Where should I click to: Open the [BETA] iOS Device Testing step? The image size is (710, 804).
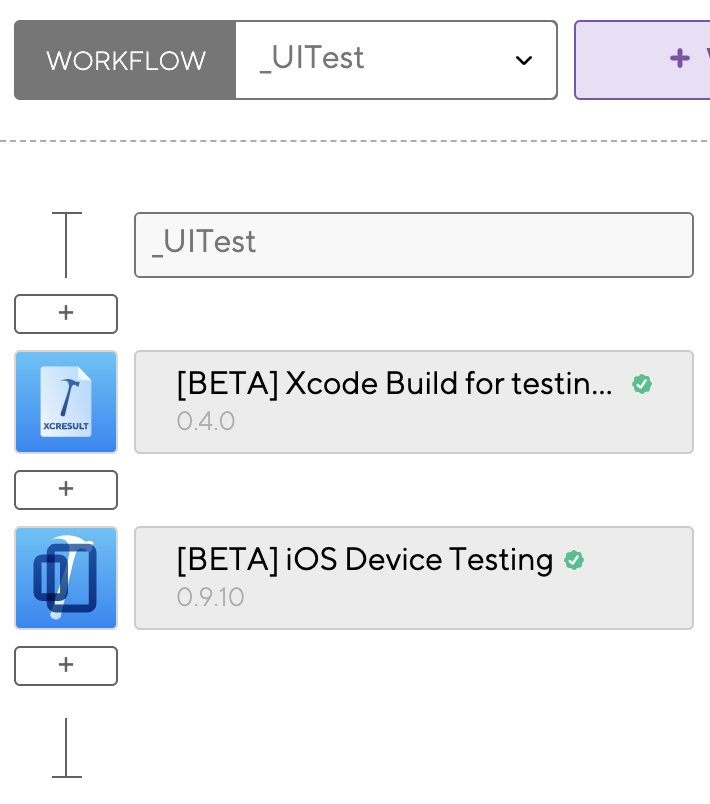(414, 578)
